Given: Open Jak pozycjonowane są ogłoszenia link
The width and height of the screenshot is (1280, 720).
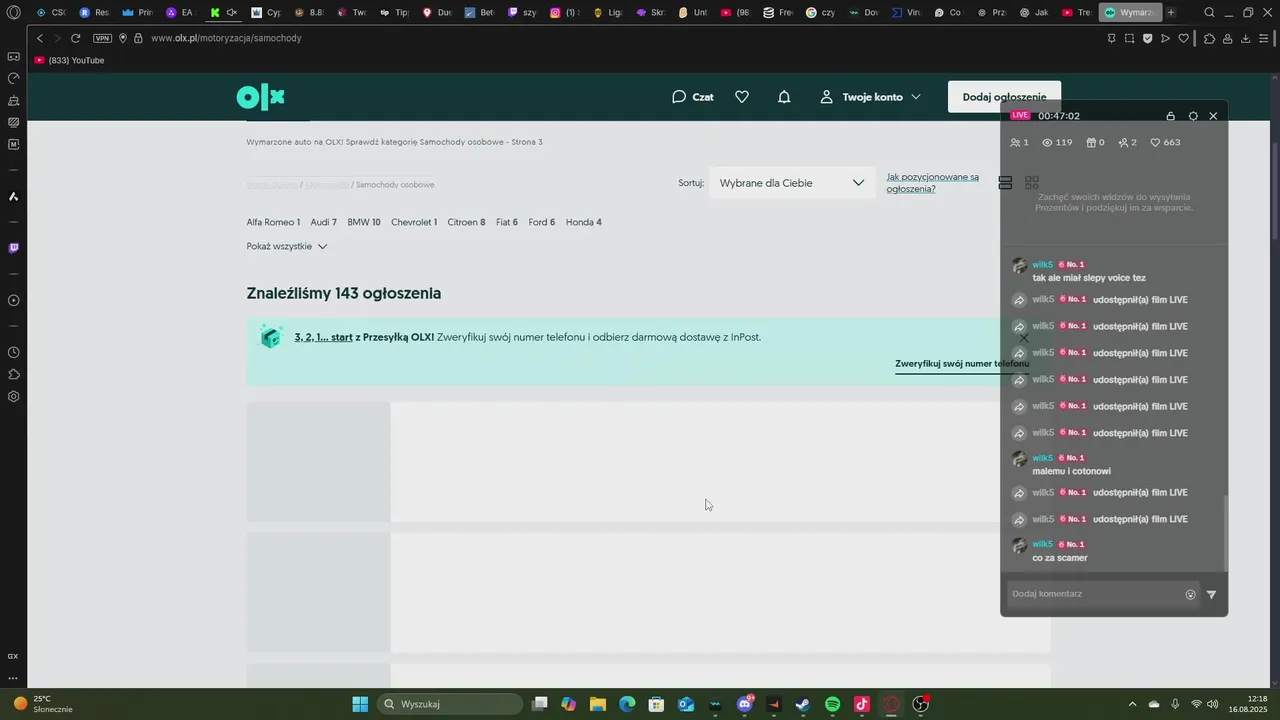Looking at the screenshot, I should tap(932, 183).
